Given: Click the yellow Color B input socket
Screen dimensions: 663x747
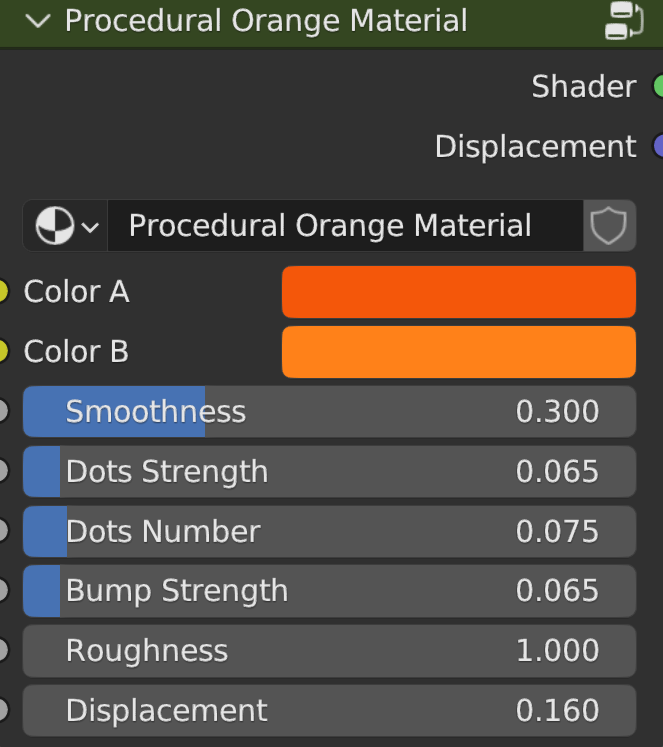Looking at the screenshot, I should pyautogui.click(x=3, y=352).
